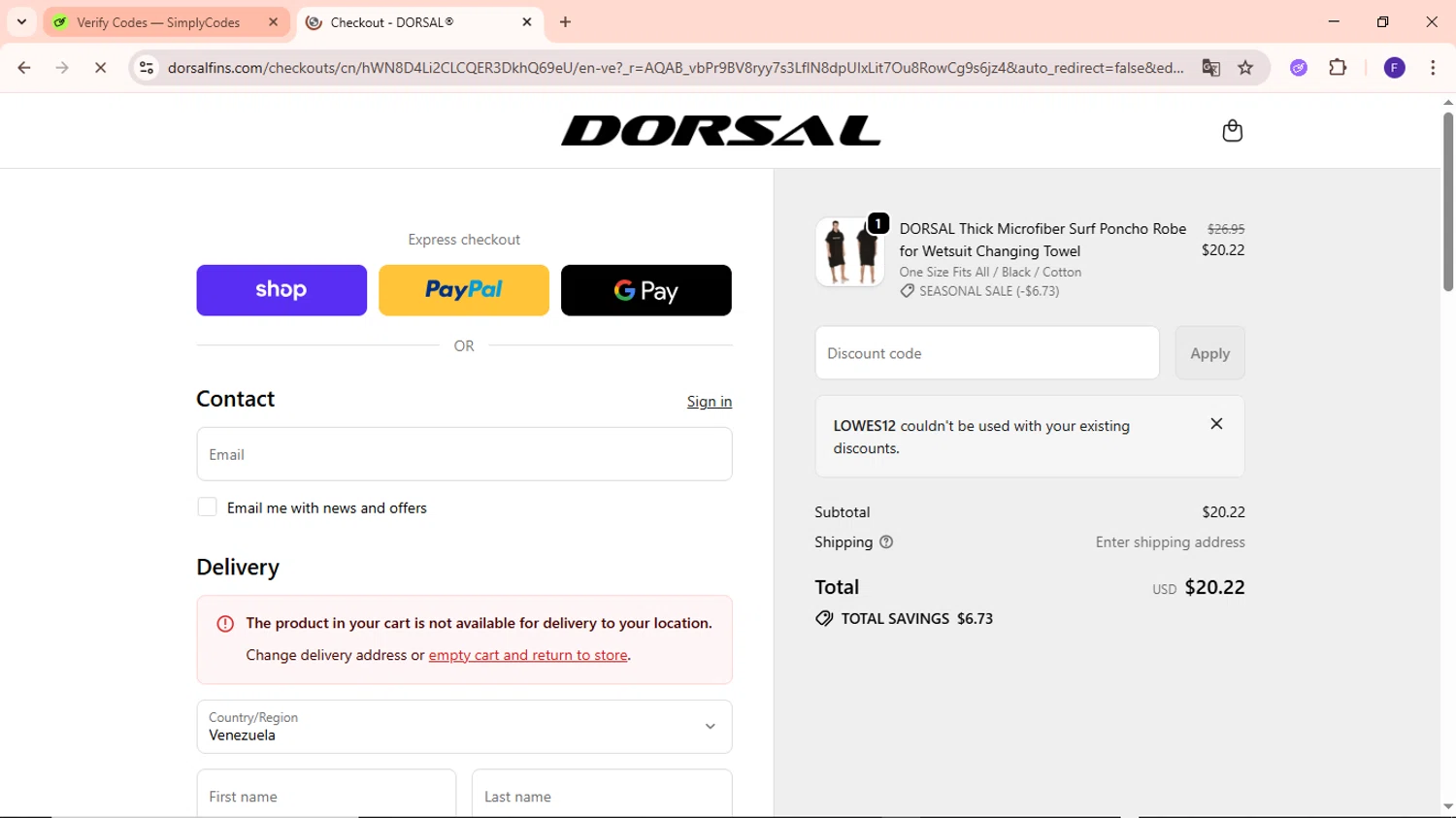Pay with Shop Pay button
The image size is (1456, 818).
pyautogui.click(x=281, y=290)
